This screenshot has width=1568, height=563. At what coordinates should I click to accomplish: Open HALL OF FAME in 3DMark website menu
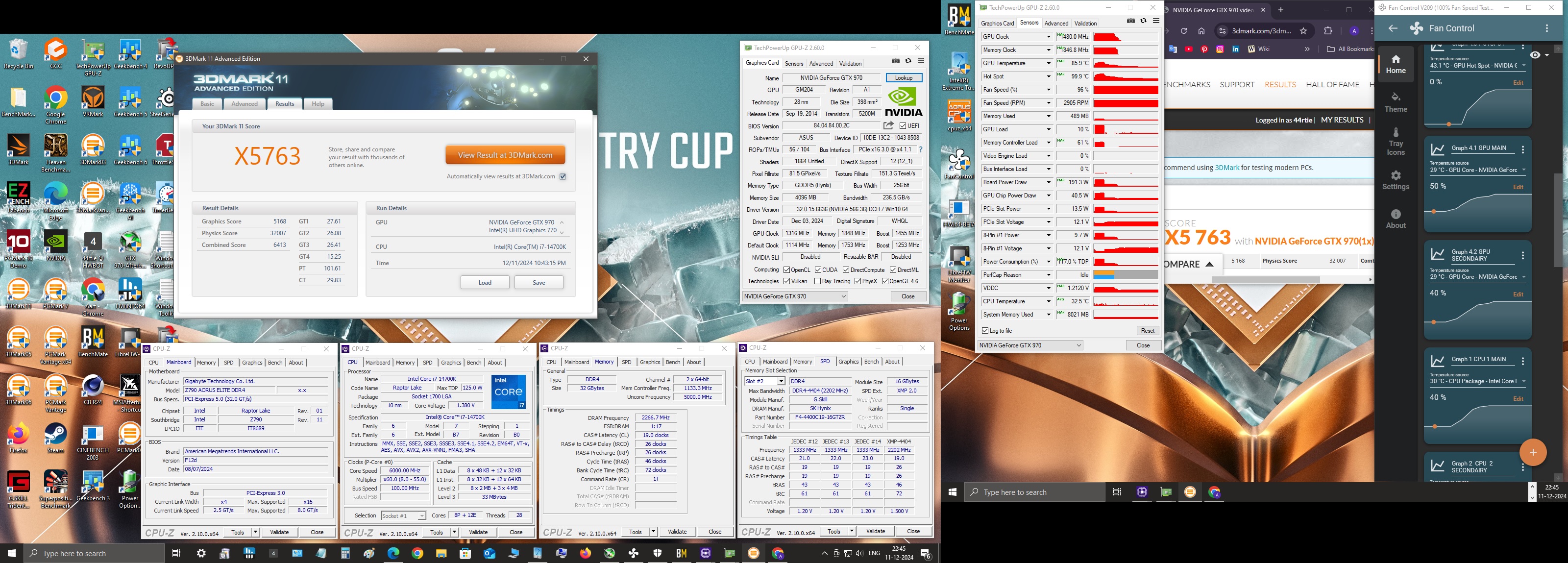point(1332,85)
